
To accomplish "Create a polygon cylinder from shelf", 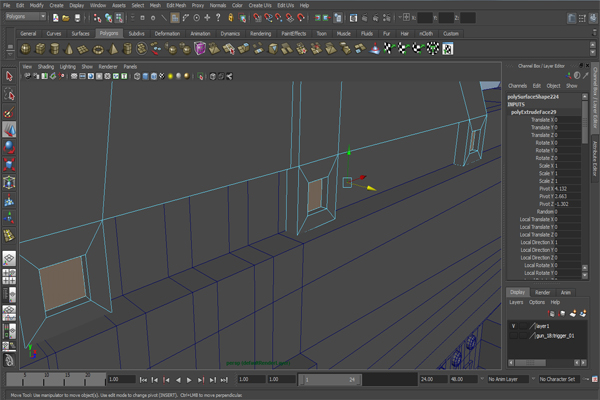I will (x=55, y=49).
